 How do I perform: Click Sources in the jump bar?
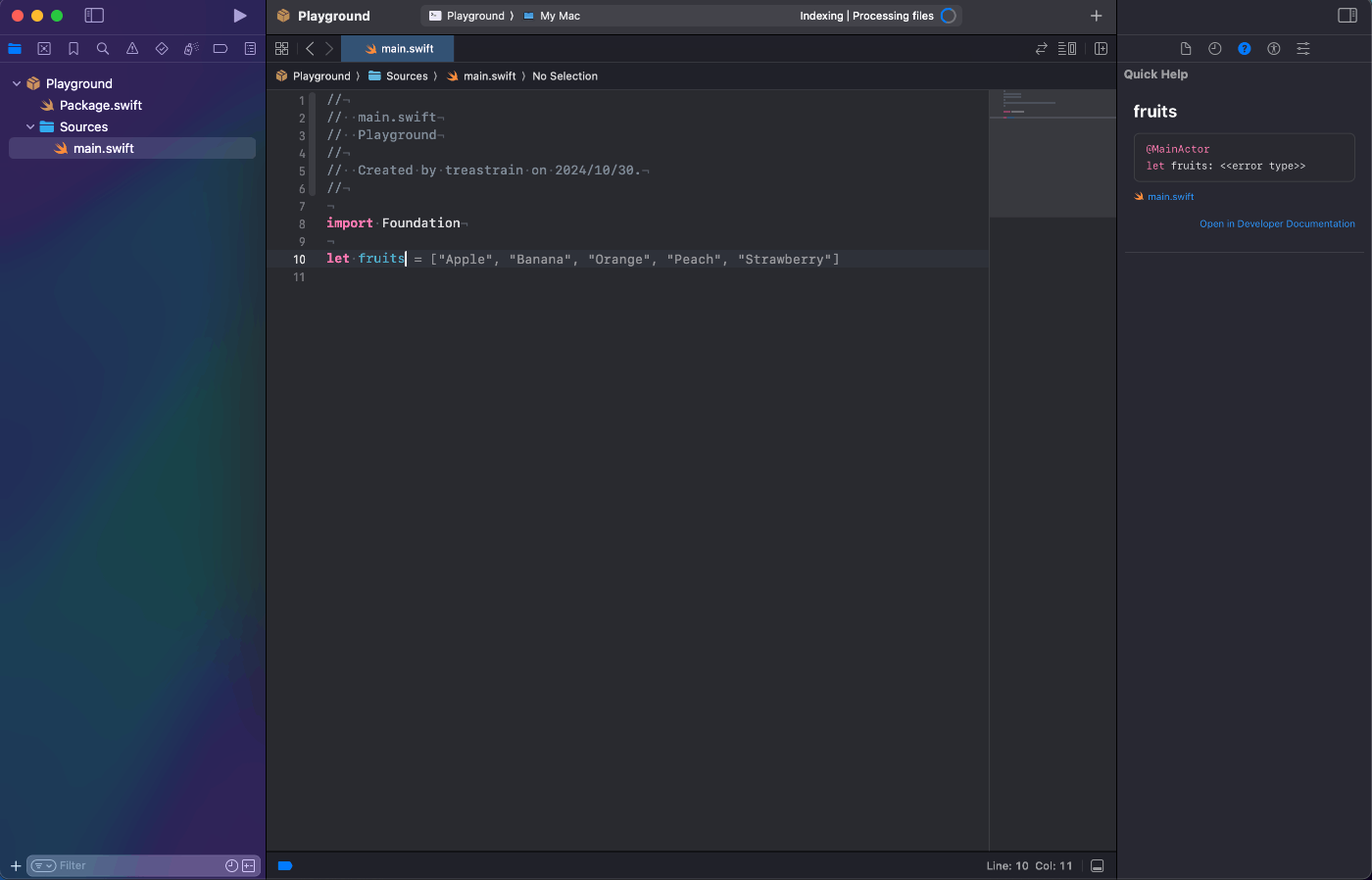click(398, 75)
